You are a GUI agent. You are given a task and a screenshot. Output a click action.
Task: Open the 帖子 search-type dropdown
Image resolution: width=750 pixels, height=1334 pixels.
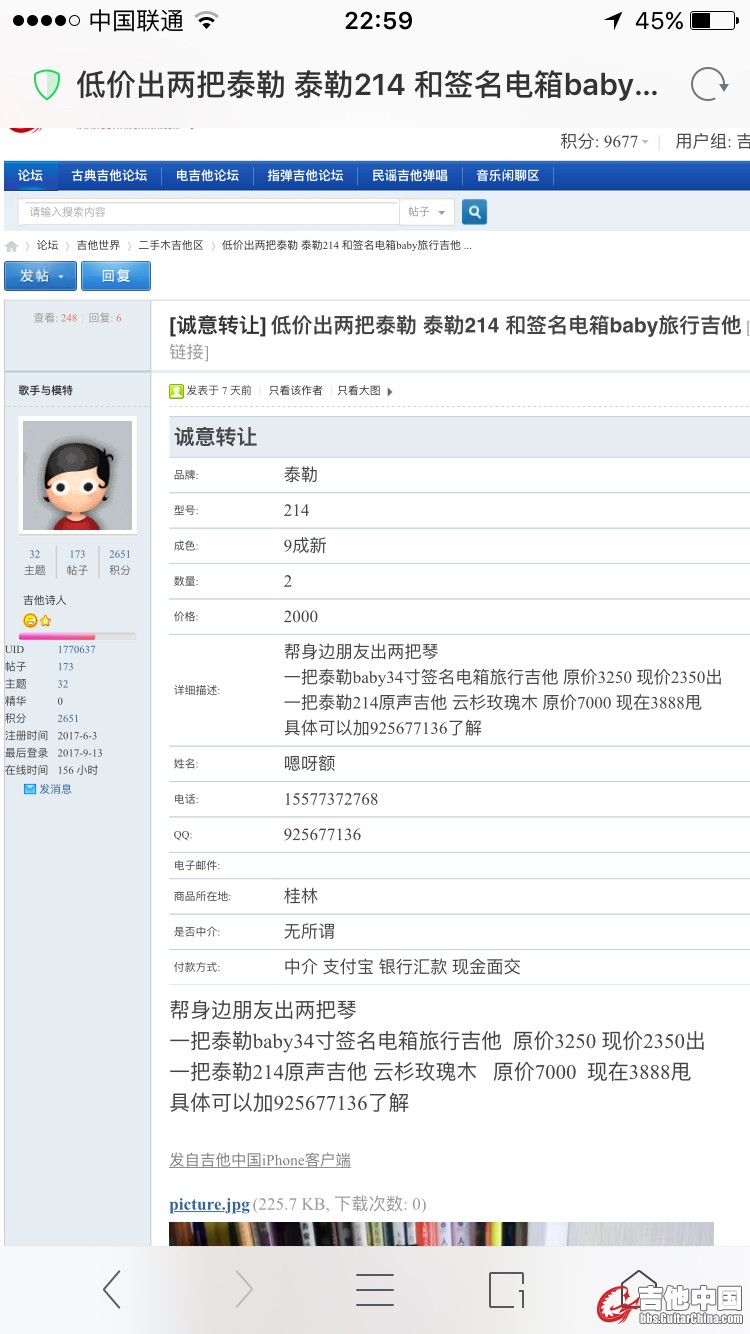point(427,212)
